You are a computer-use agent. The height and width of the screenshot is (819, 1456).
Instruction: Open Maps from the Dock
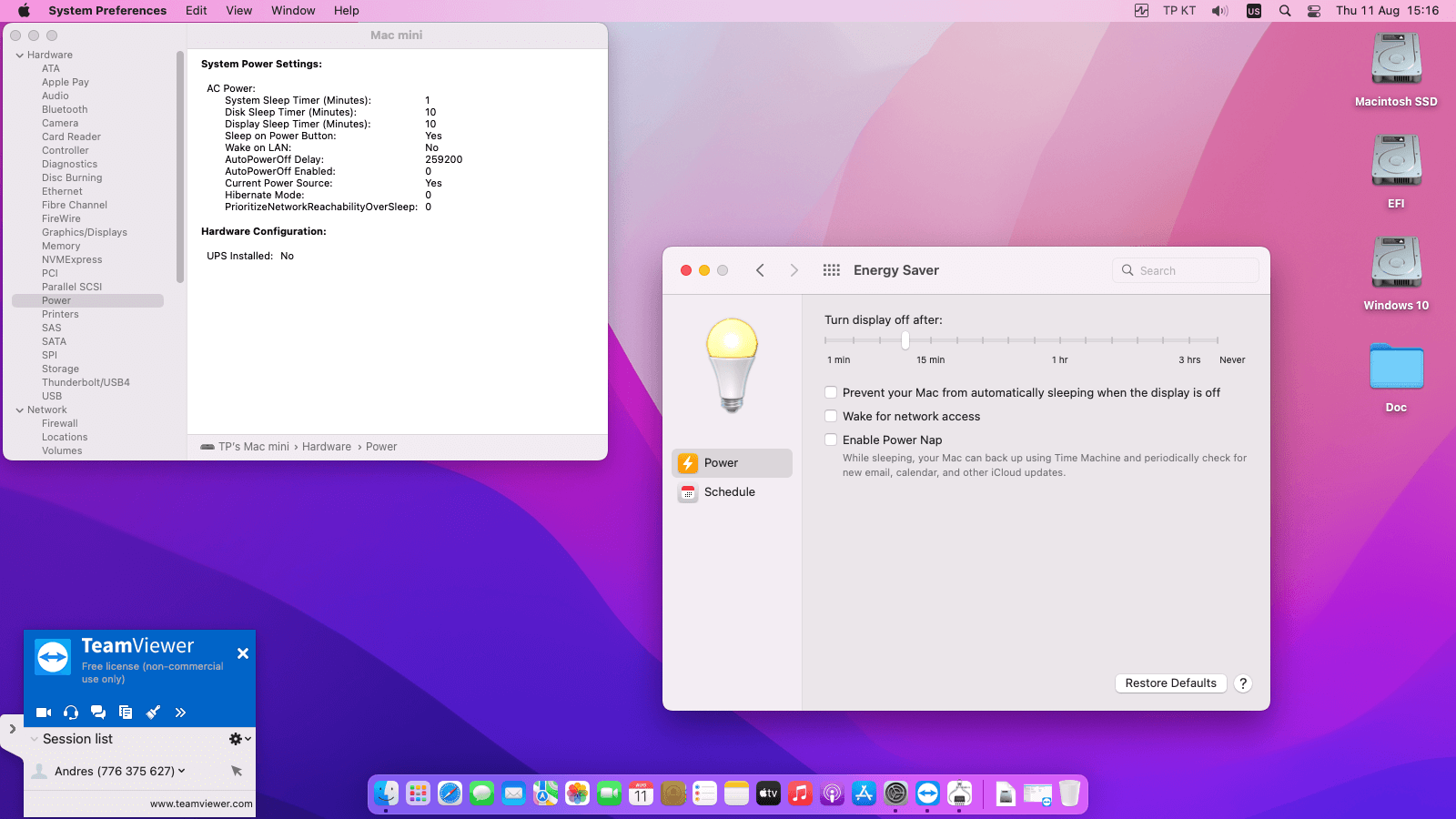point(545,794)
